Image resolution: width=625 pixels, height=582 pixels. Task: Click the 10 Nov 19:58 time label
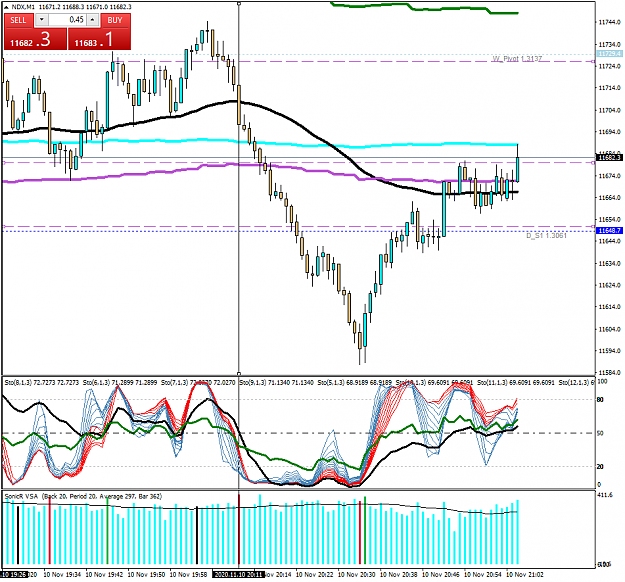click(x=188, y=574)
